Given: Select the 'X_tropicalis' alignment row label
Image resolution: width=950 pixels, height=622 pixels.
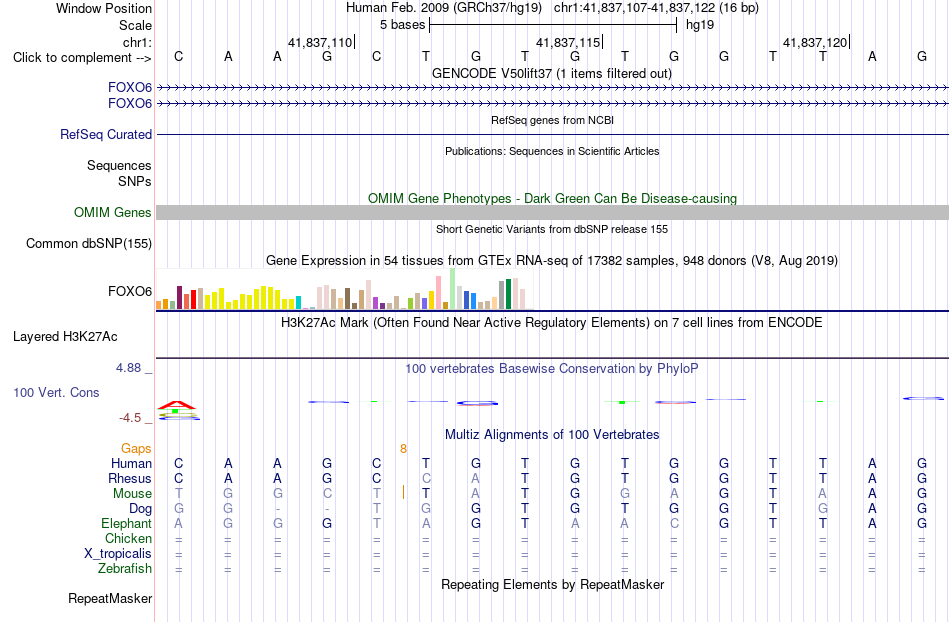Looking at the screenshot, I should [118, 554].
